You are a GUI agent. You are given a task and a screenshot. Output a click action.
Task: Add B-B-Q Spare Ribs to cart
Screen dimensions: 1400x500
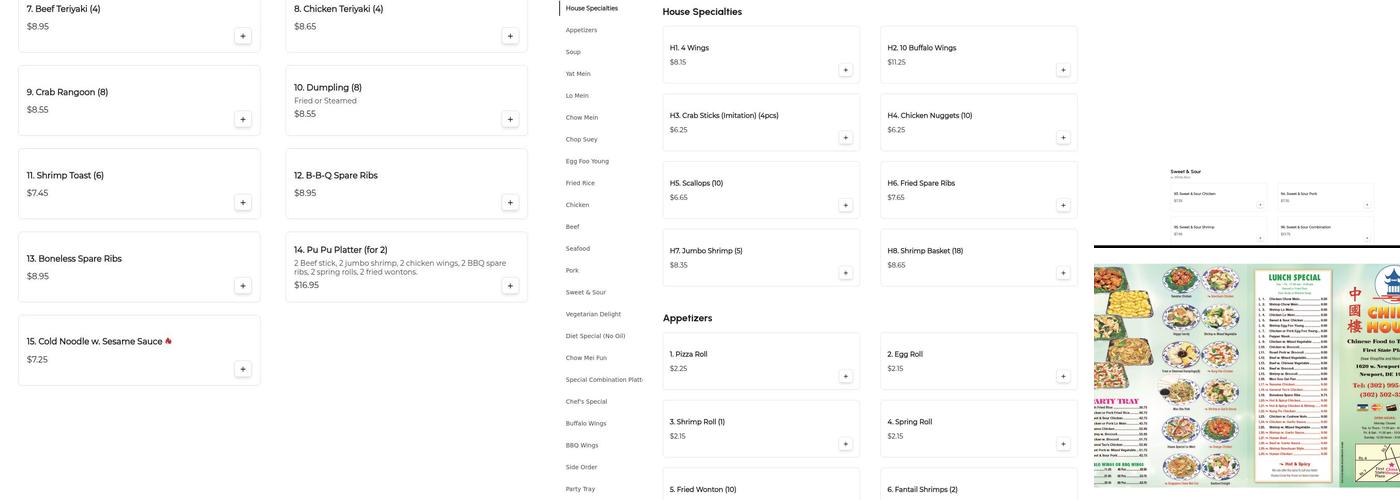[x=510, y=203]
